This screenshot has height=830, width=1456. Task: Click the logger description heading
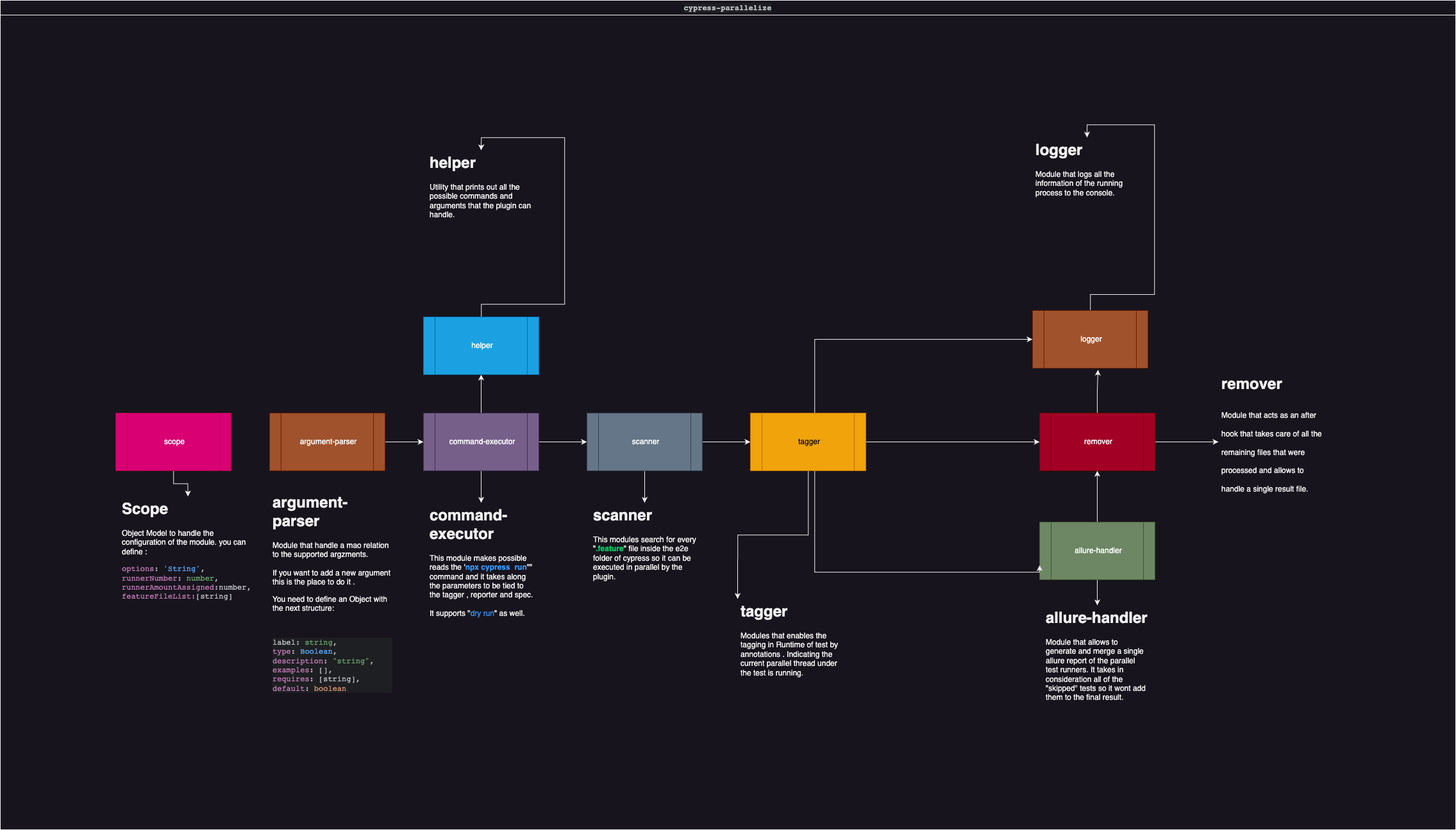(1059, 150)
